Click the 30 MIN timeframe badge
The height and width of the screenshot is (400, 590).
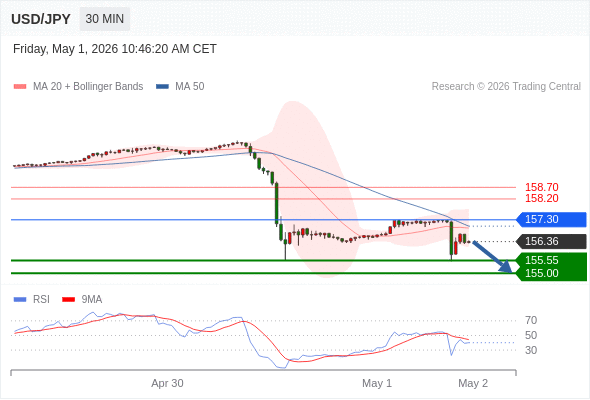point(105,19)
